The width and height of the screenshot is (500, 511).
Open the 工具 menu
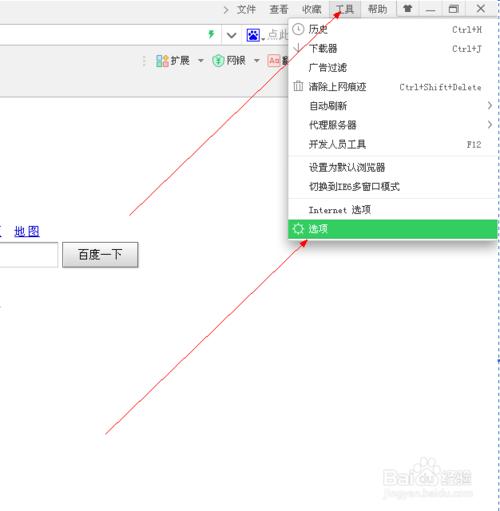click(x=345, y=9)
